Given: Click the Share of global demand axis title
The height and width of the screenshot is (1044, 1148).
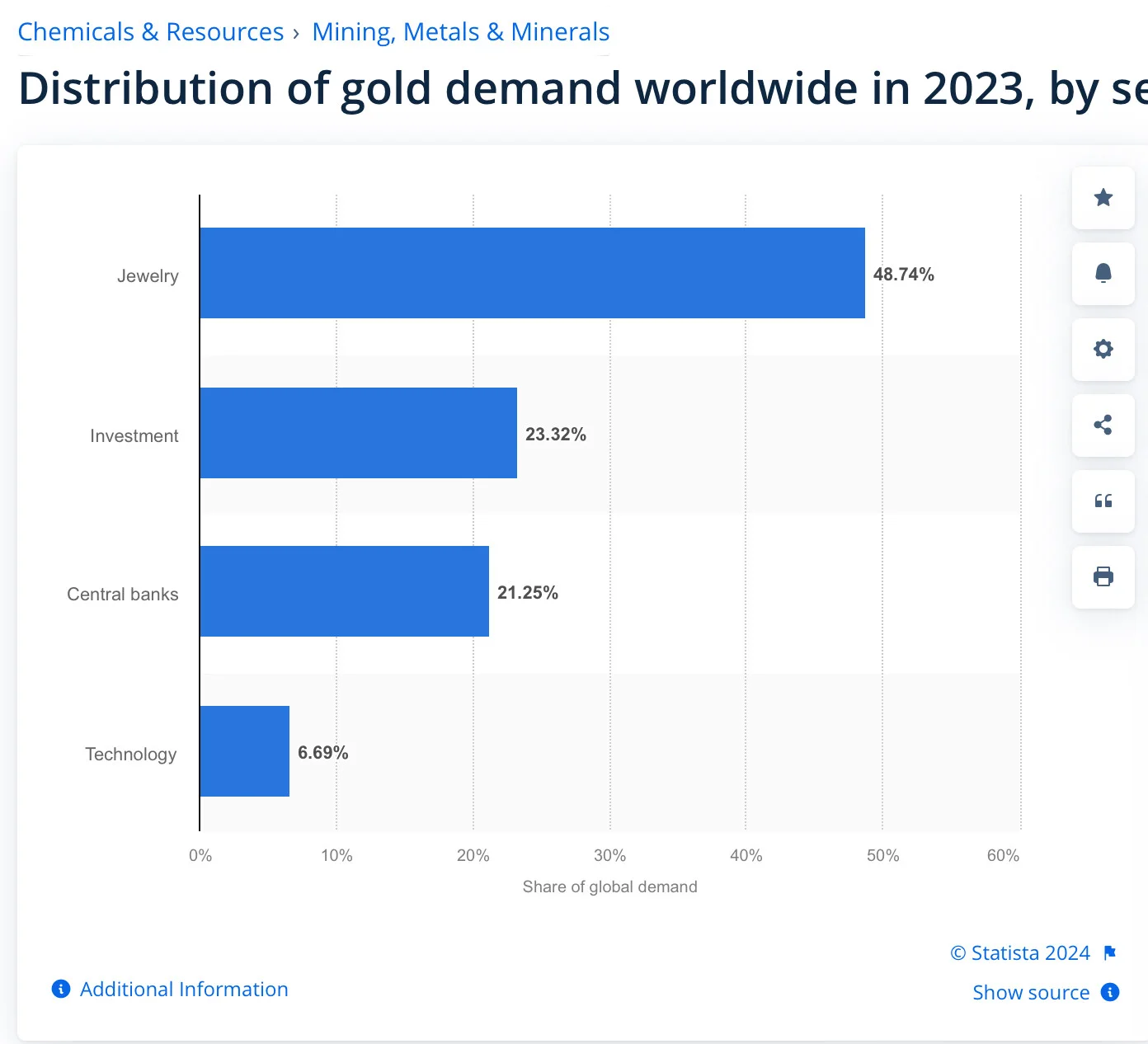Looking at the screenshot, I should (610, 886).
